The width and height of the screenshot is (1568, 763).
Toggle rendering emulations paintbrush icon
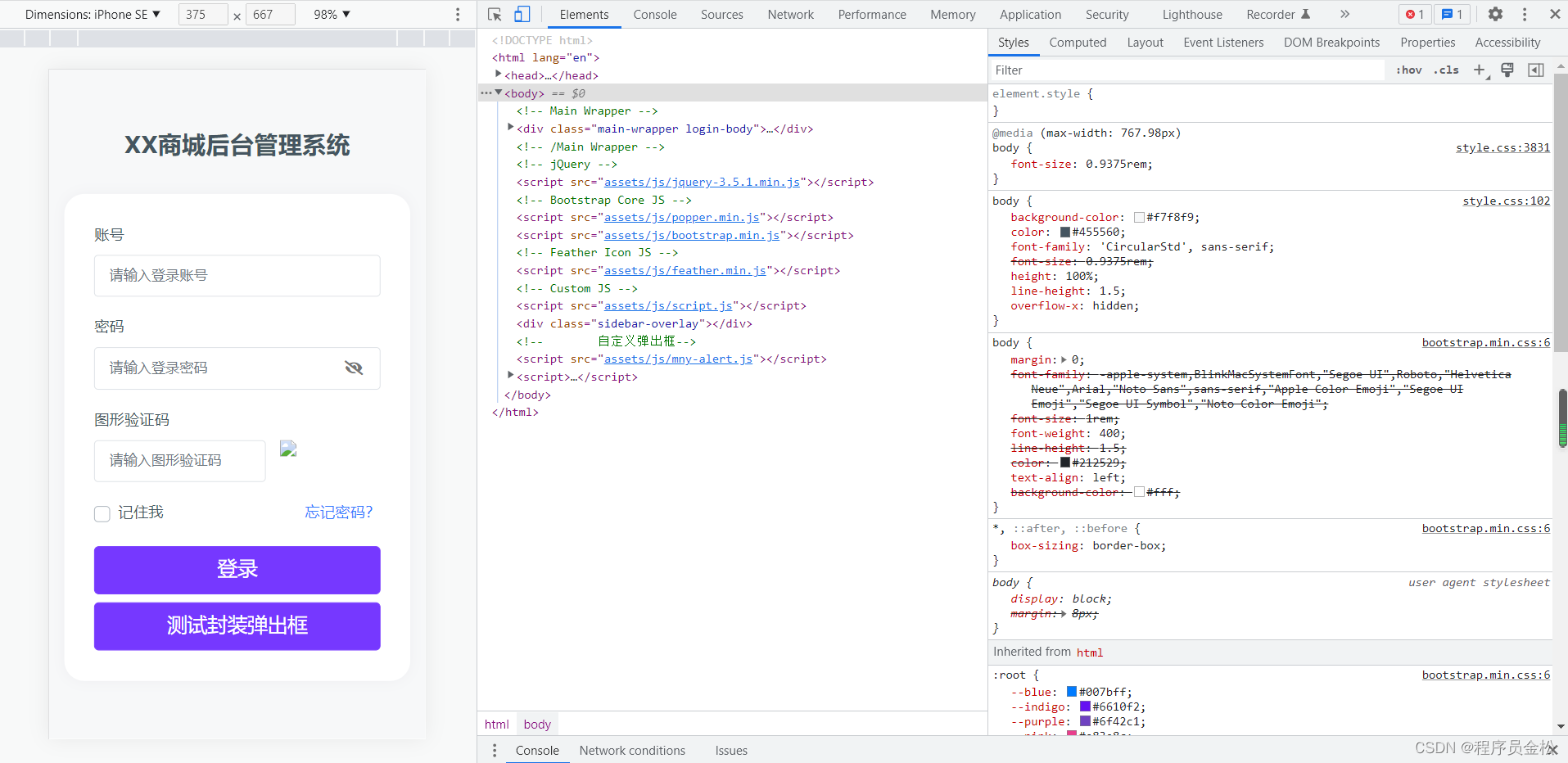pyautogui.click(x=1507, y=70)
